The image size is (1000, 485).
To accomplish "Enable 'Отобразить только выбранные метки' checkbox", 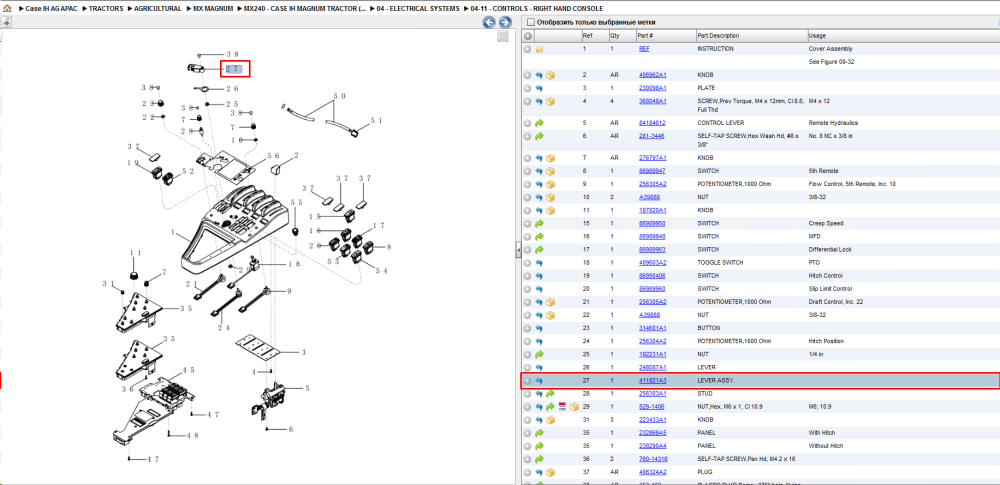I will click(x=530, y=22).
